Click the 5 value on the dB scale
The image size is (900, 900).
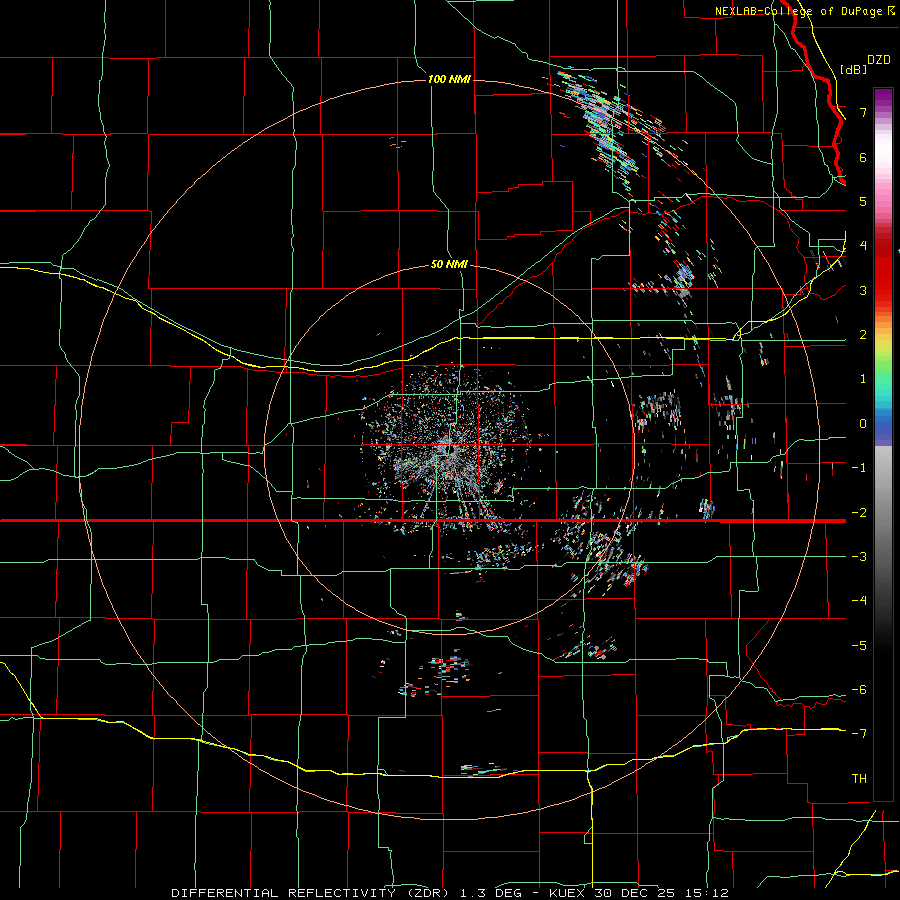[863, 201]
